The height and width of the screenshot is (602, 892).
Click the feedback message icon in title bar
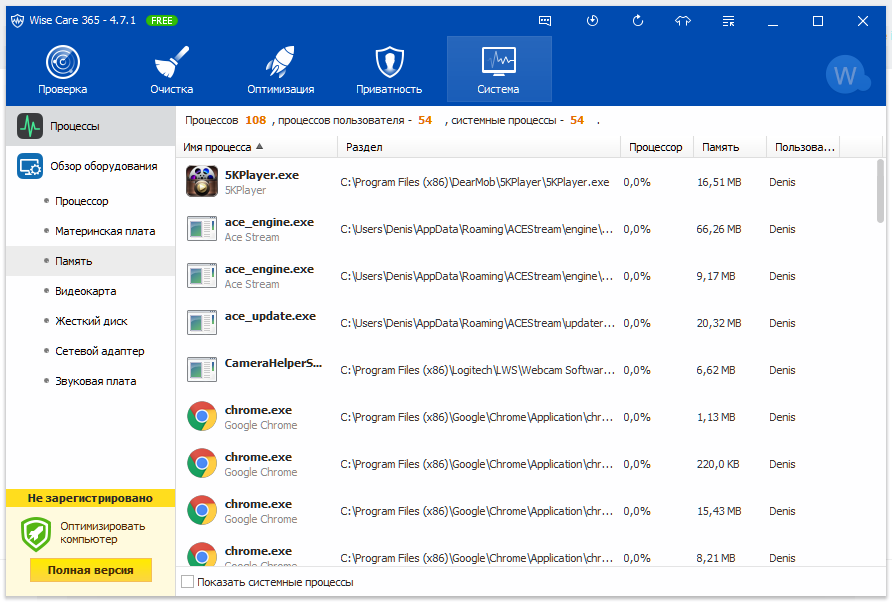click(x=545, y=20)
